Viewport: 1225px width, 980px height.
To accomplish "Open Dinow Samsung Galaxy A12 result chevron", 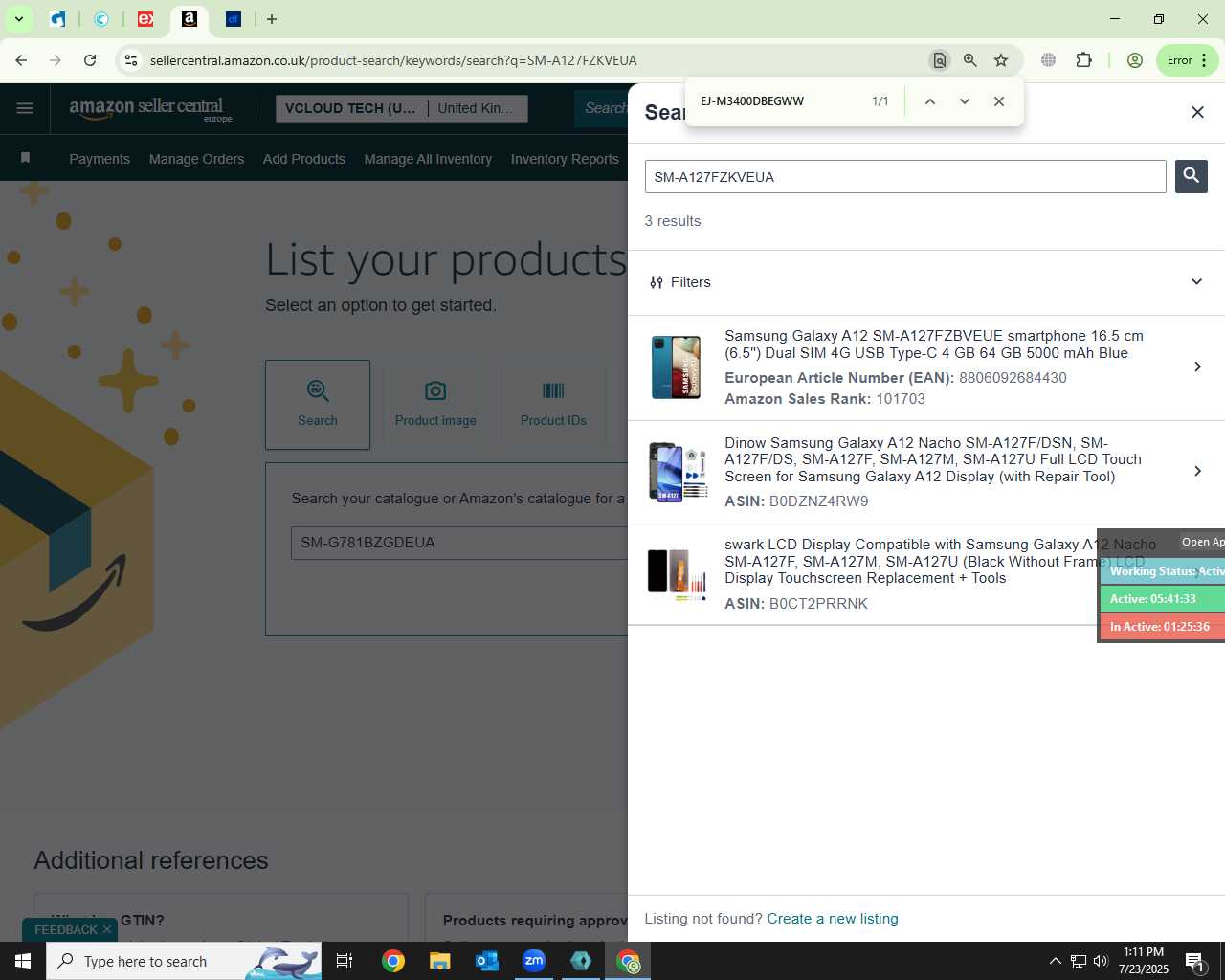I will tap(1197, 471).
